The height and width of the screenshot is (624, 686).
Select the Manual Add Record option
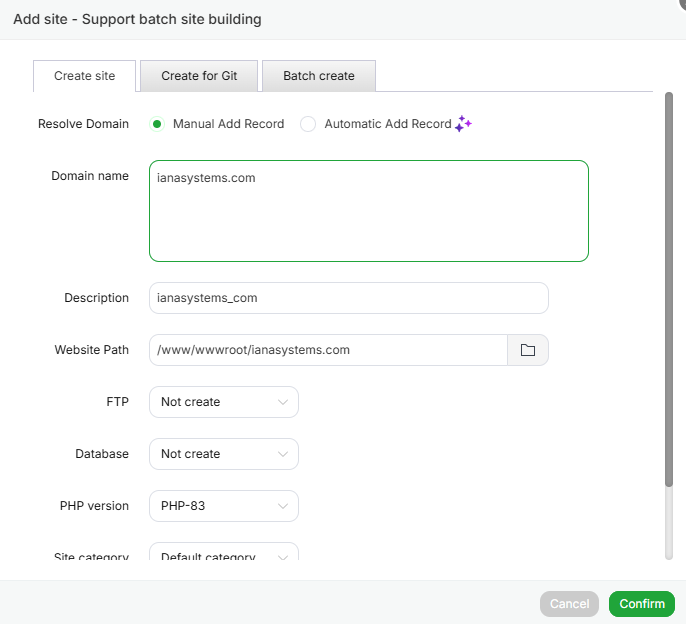click(157, 124)
